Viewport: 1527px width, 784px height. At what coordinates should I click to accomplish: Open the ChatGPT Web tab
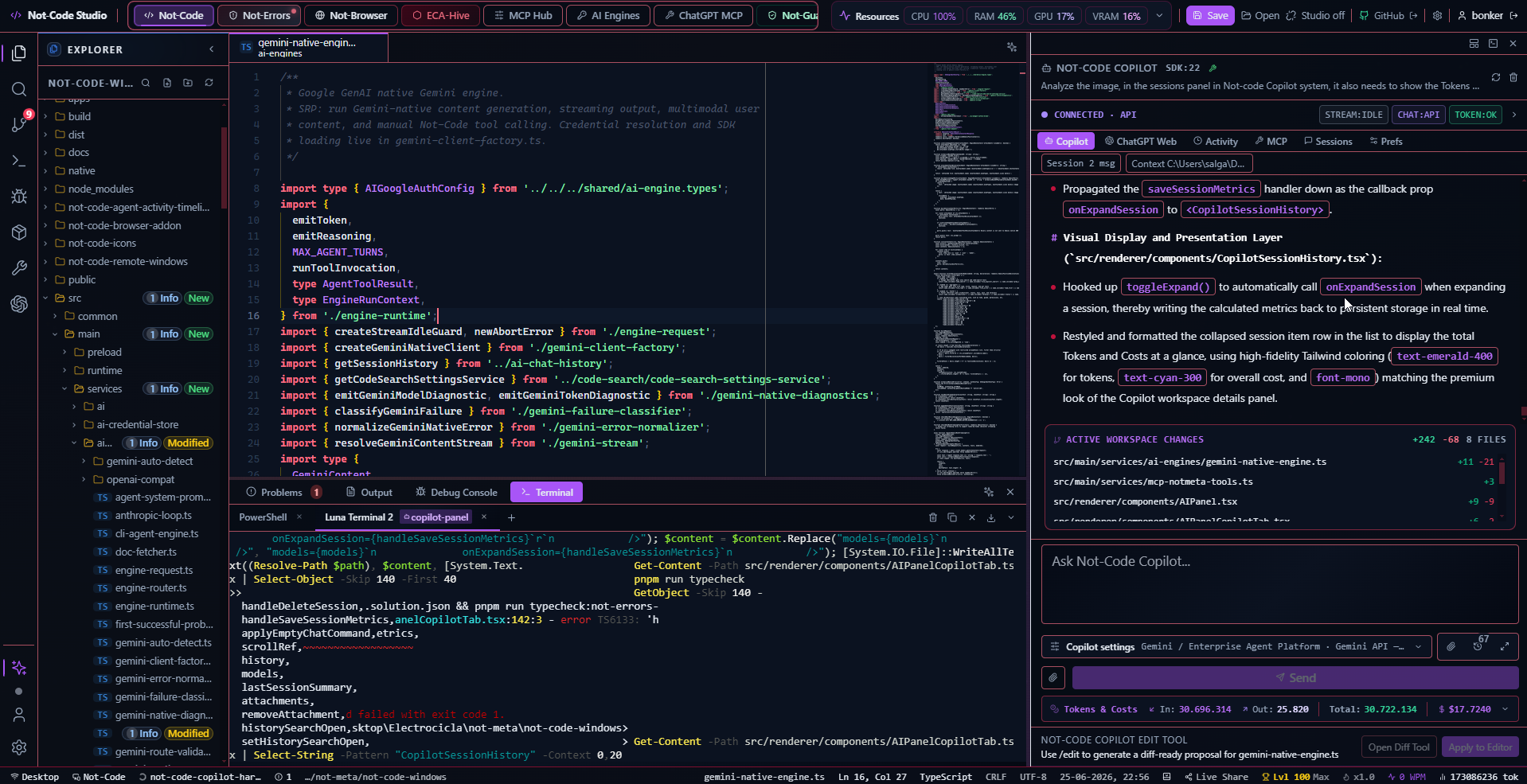pos(1140,141)
